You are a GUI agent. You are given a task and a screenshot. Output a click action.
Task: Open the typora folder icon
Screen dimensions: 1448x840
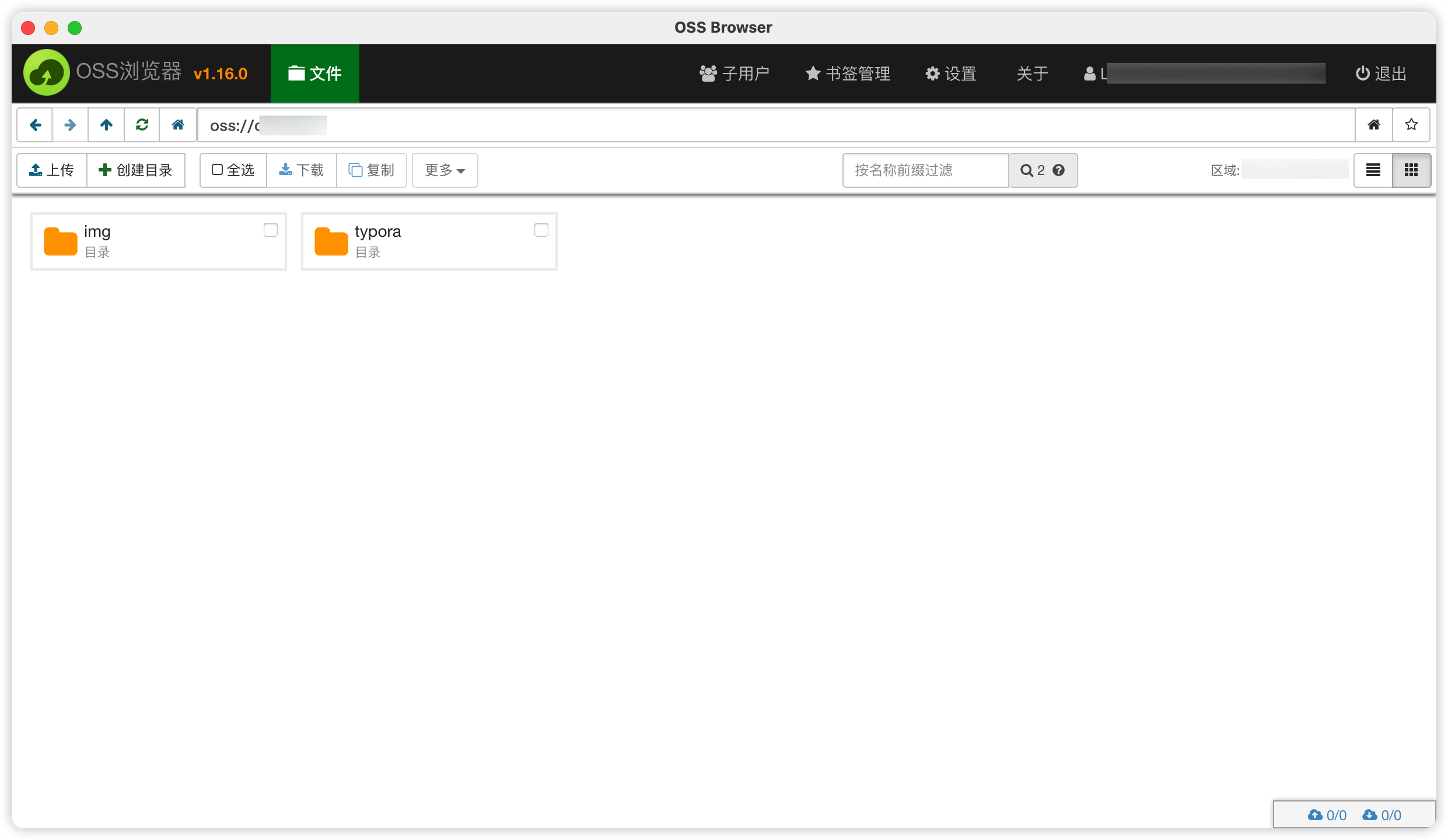pyautogui.click(x=331, y=242)
